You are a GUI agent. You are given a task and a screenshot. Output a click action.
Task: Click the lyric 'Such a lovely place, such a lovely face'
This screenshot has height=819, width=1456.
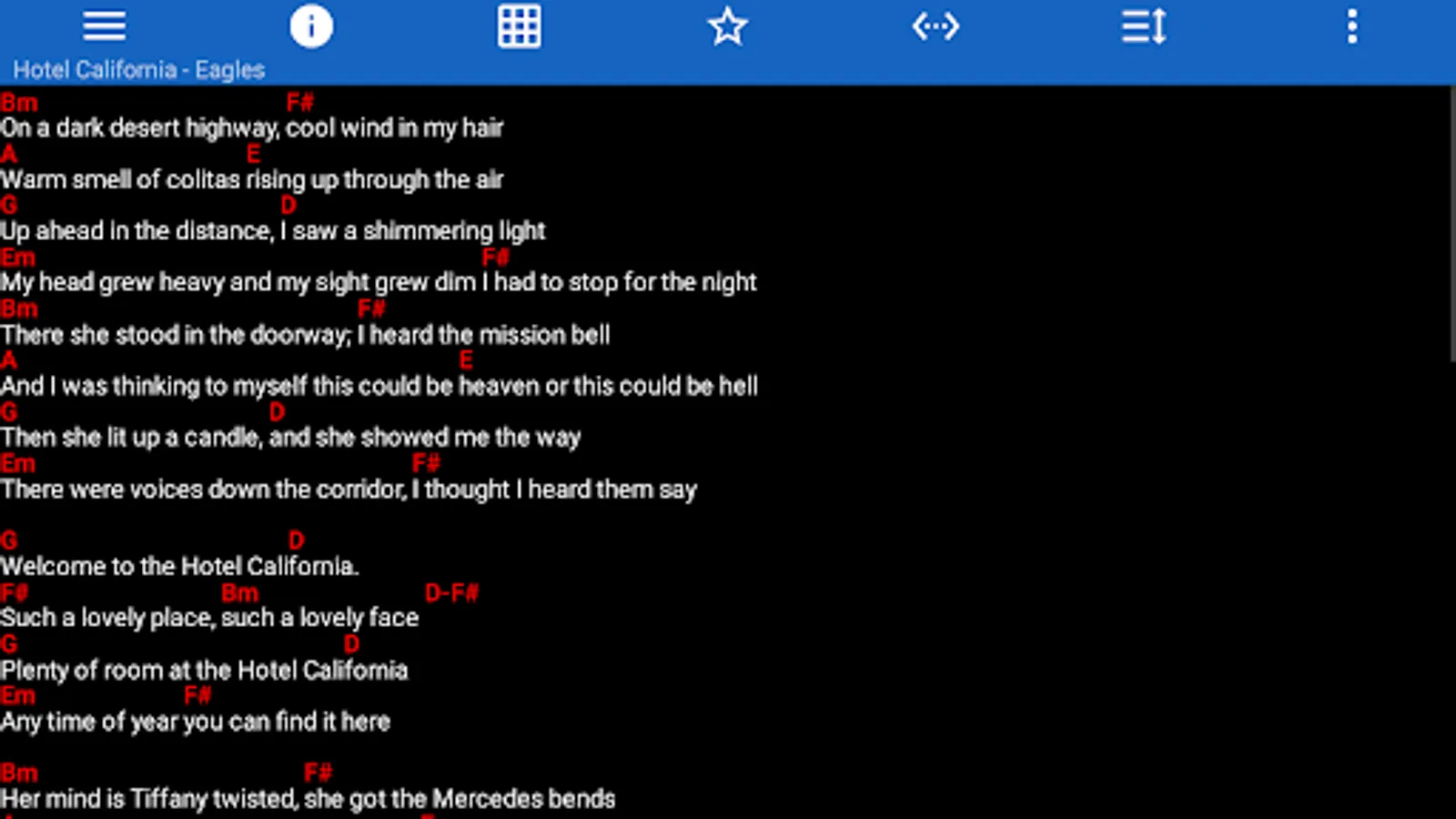[x=209, y=618]
